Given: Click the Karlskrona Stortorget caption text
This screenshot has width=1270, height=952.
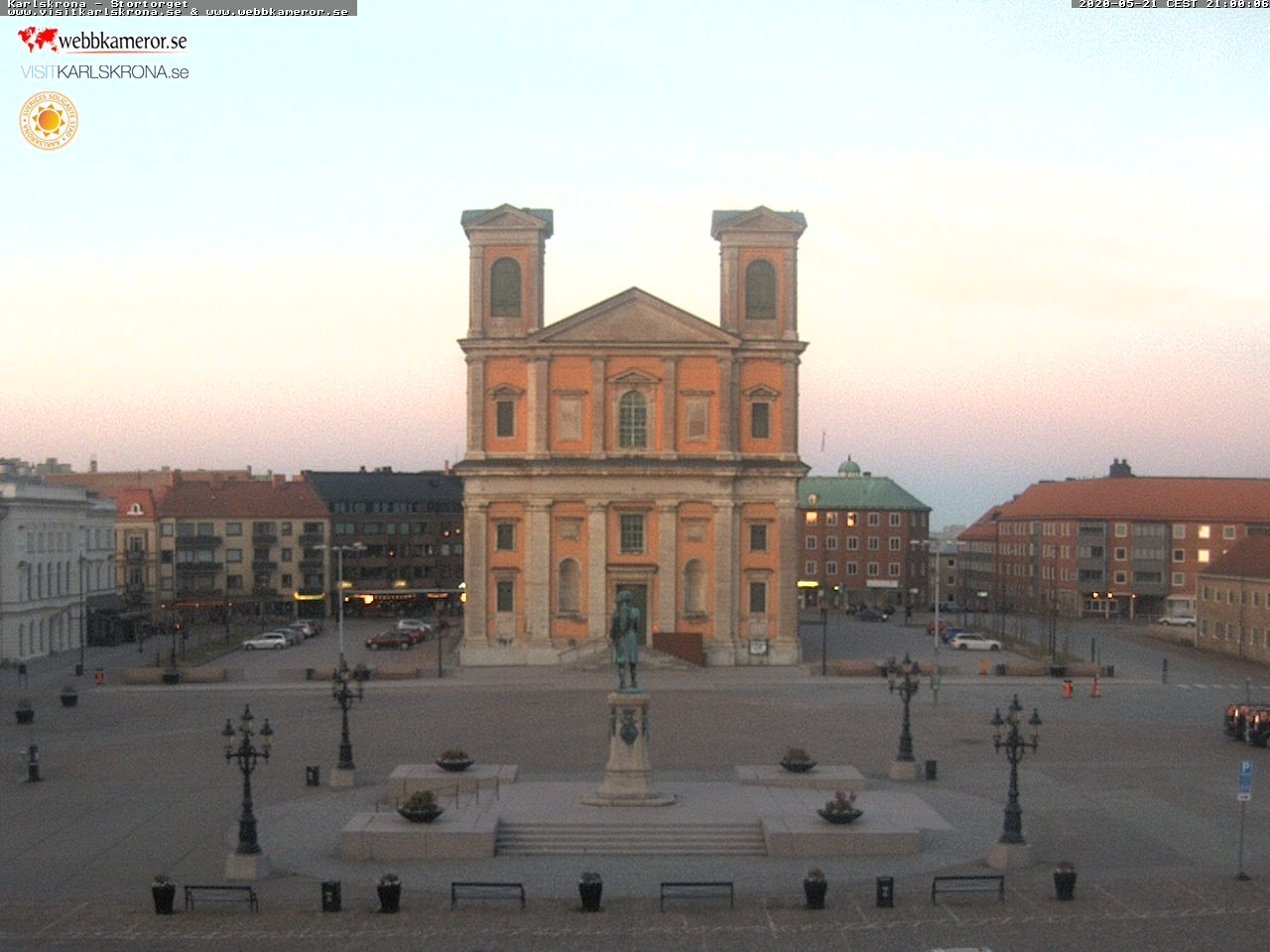Looking at the screenshot, I should click(97, 4).
